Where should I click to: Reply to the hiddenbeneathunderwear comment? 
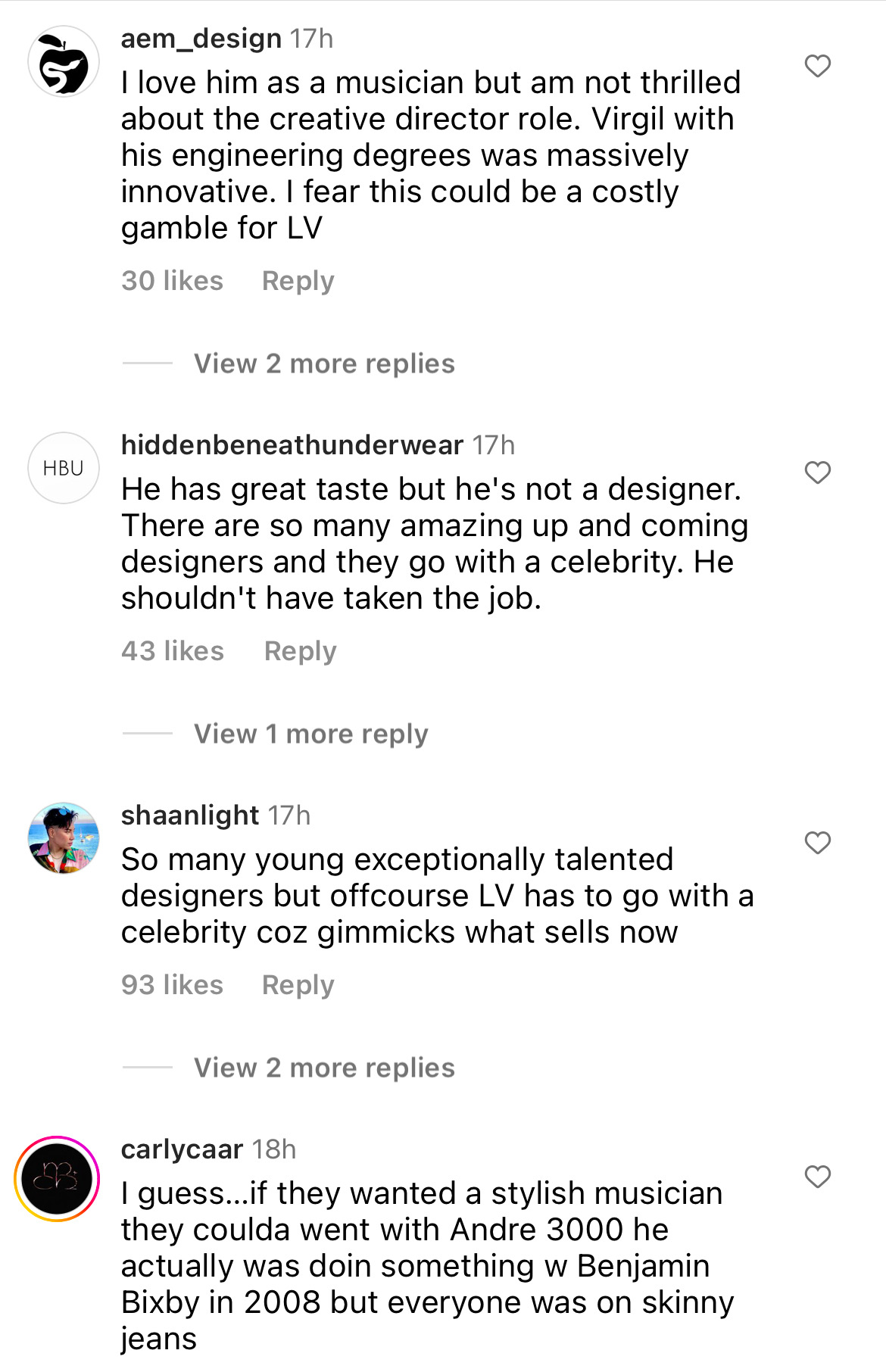[300, 651]
